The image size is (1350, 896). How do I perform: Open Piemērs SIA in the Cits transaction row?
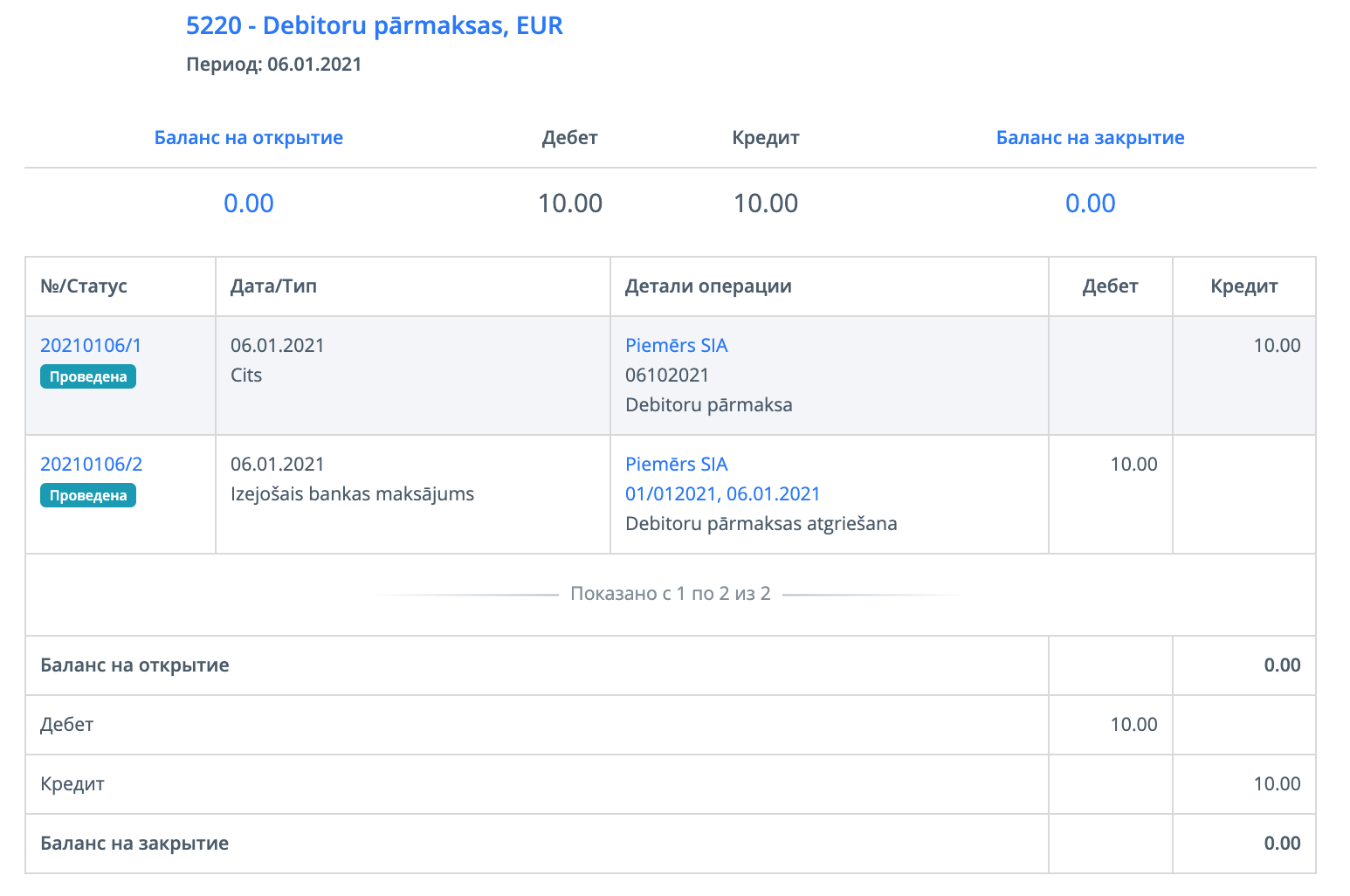coord(676,346)
